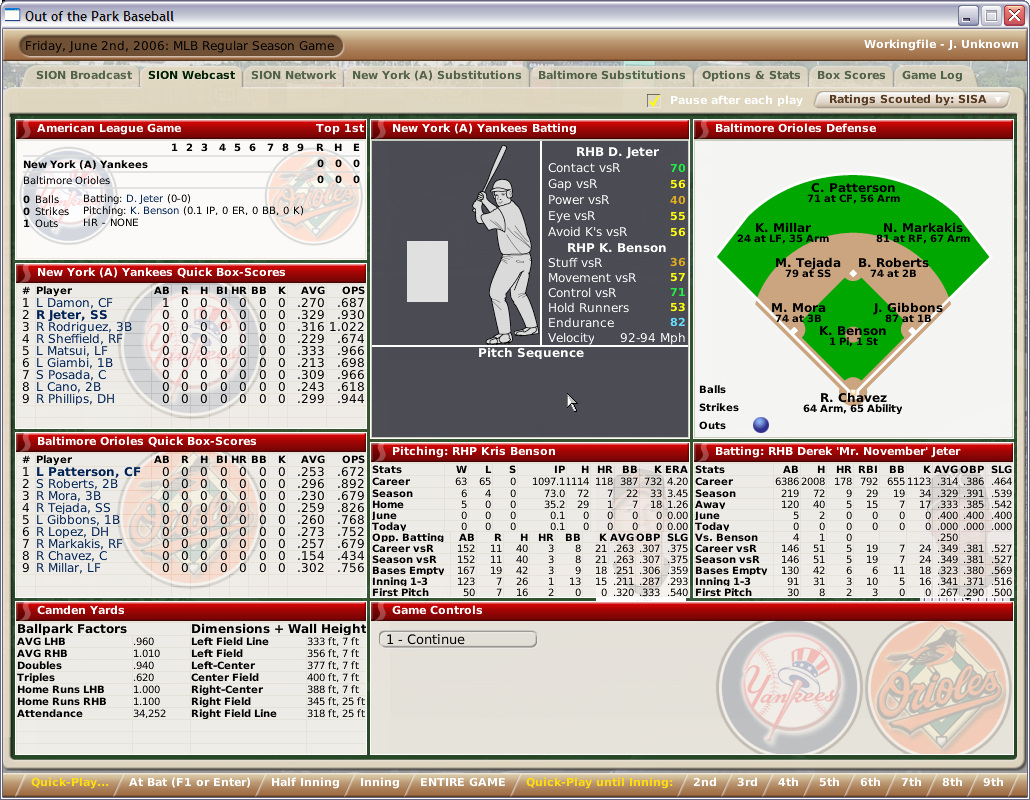Quick-play until the 4th inning

click(788, 782)
